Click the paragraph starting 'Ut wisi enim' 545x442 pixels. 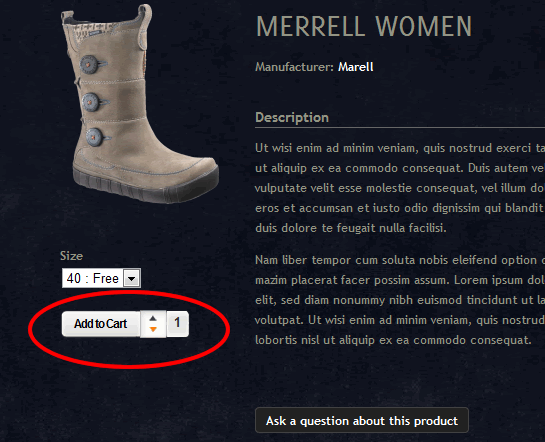(x=400, y=188)
